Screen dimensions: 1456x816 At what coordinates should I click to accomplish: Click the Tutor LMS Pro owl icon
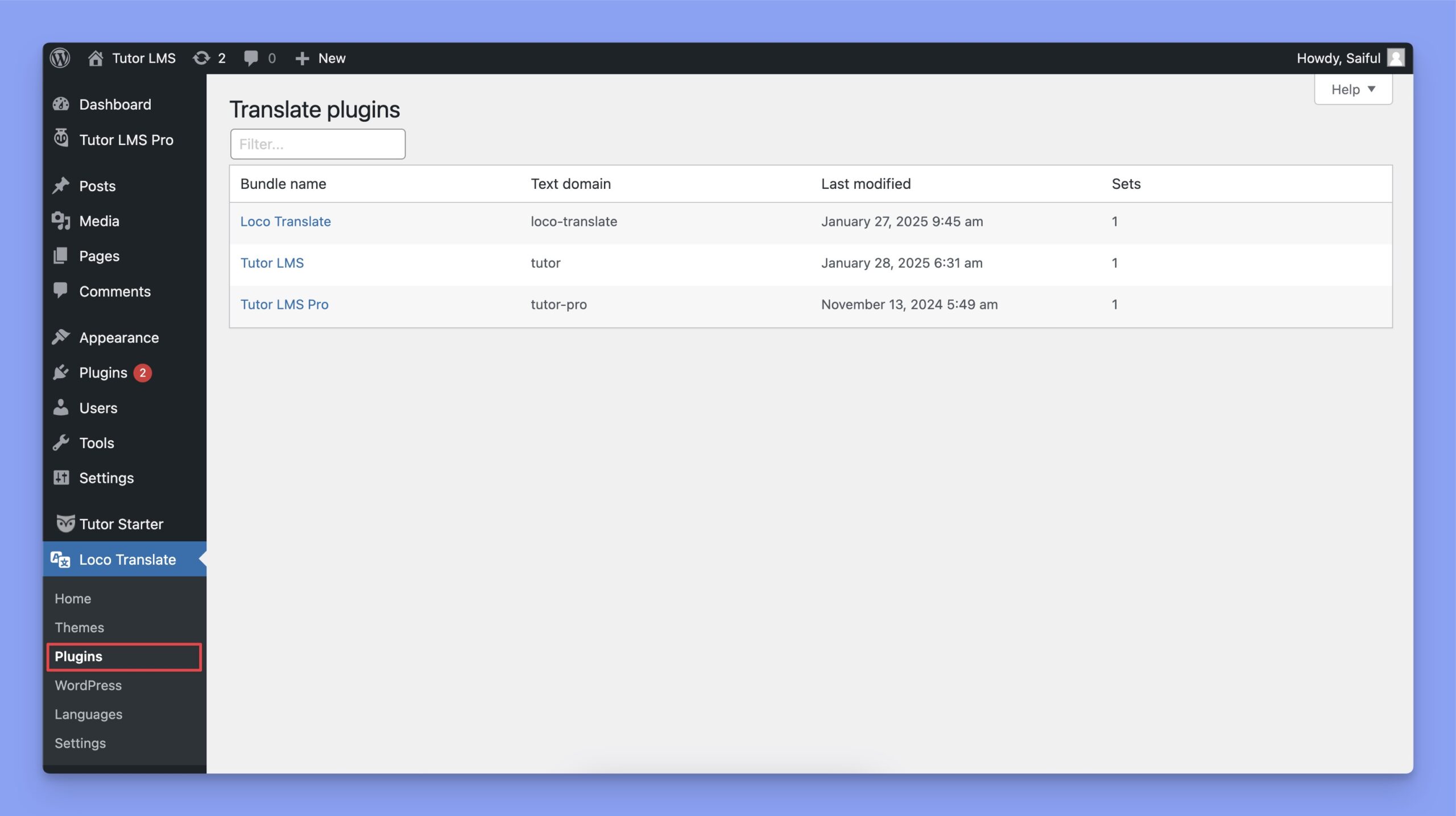pos(61,139)
